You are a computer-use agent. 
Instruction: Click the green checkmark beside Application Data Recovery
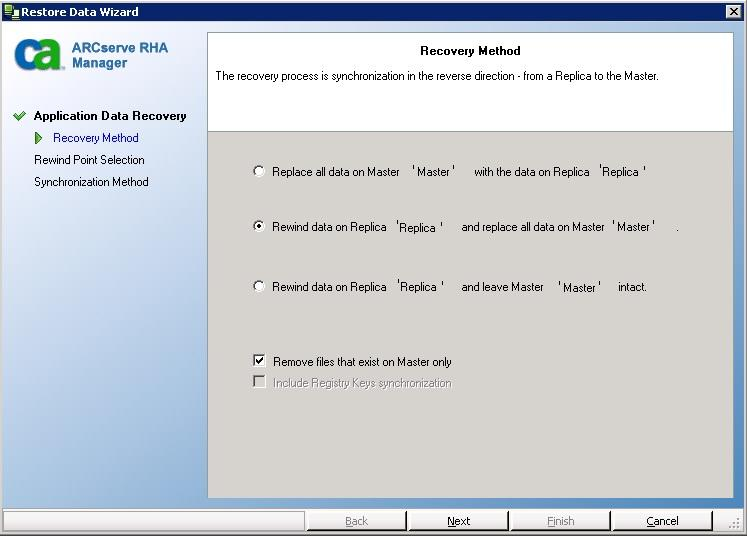pos(20,116)
